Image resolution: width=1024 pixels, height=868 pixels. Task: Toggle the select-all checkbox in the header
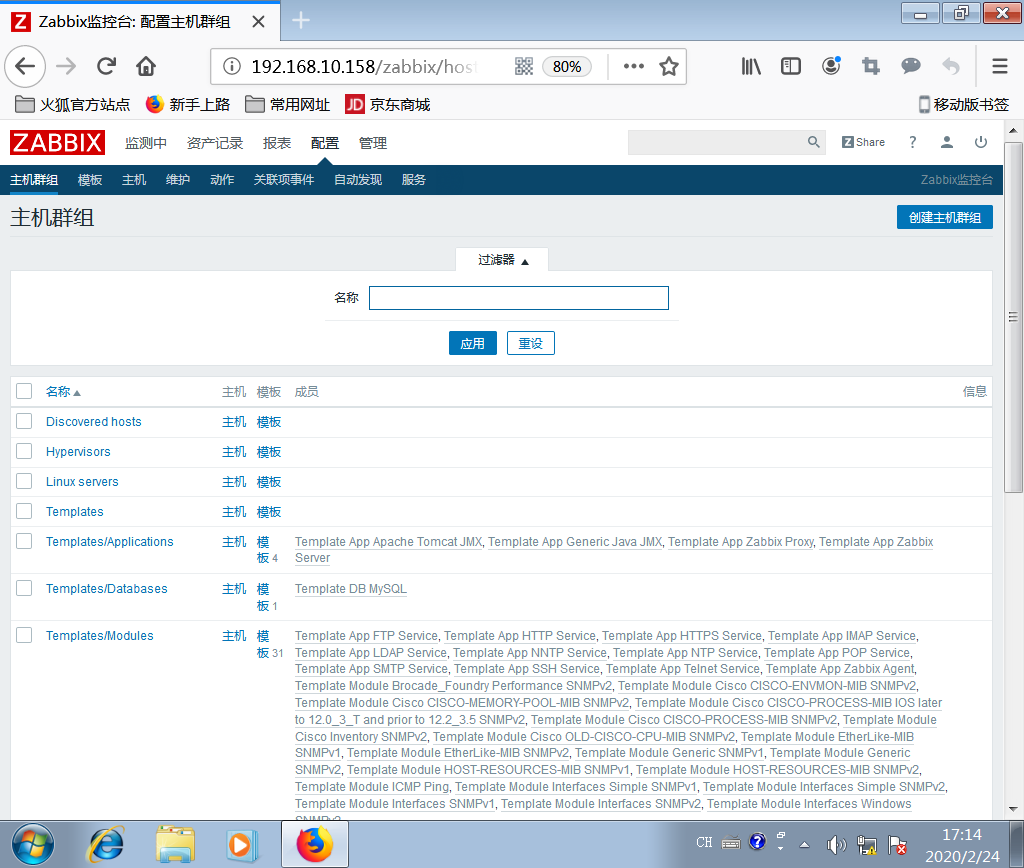pyautogui.click(x=24, y=391)
